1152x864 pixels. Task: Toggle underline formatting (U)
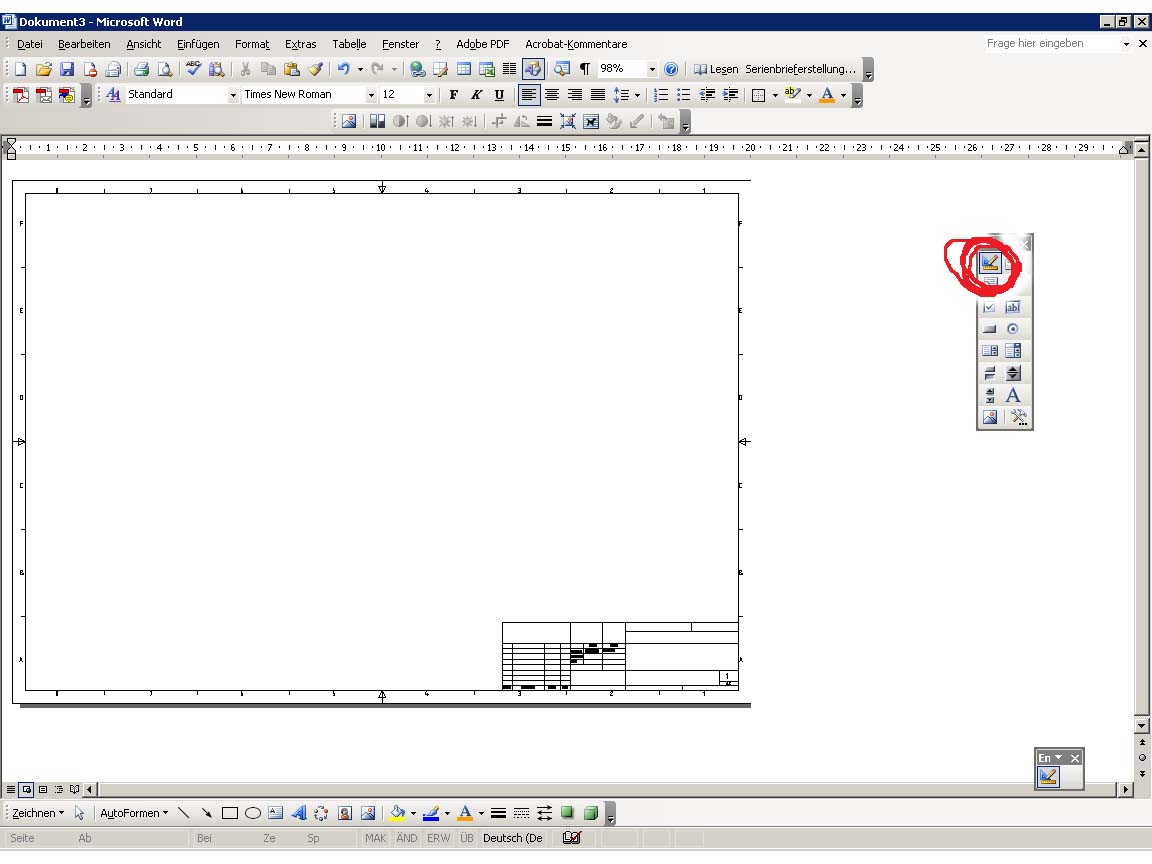coord(499,95)
